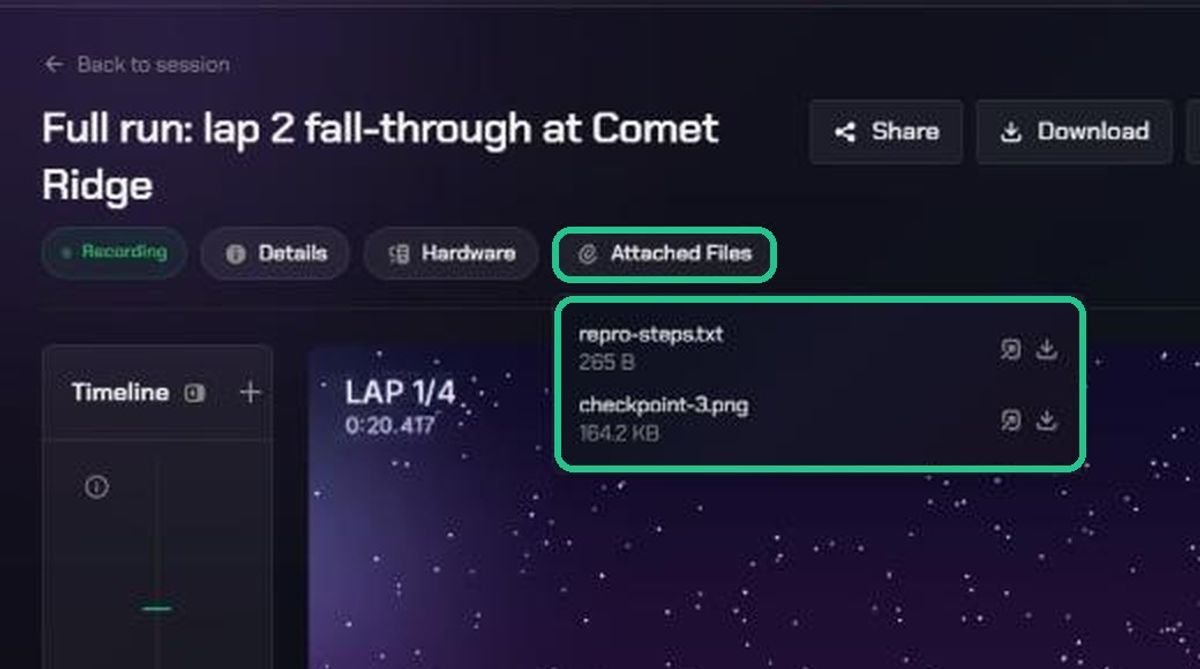This screenshot has width=1200, height=669.
Task: Open the Hardware tab
Action: [451, 254]
